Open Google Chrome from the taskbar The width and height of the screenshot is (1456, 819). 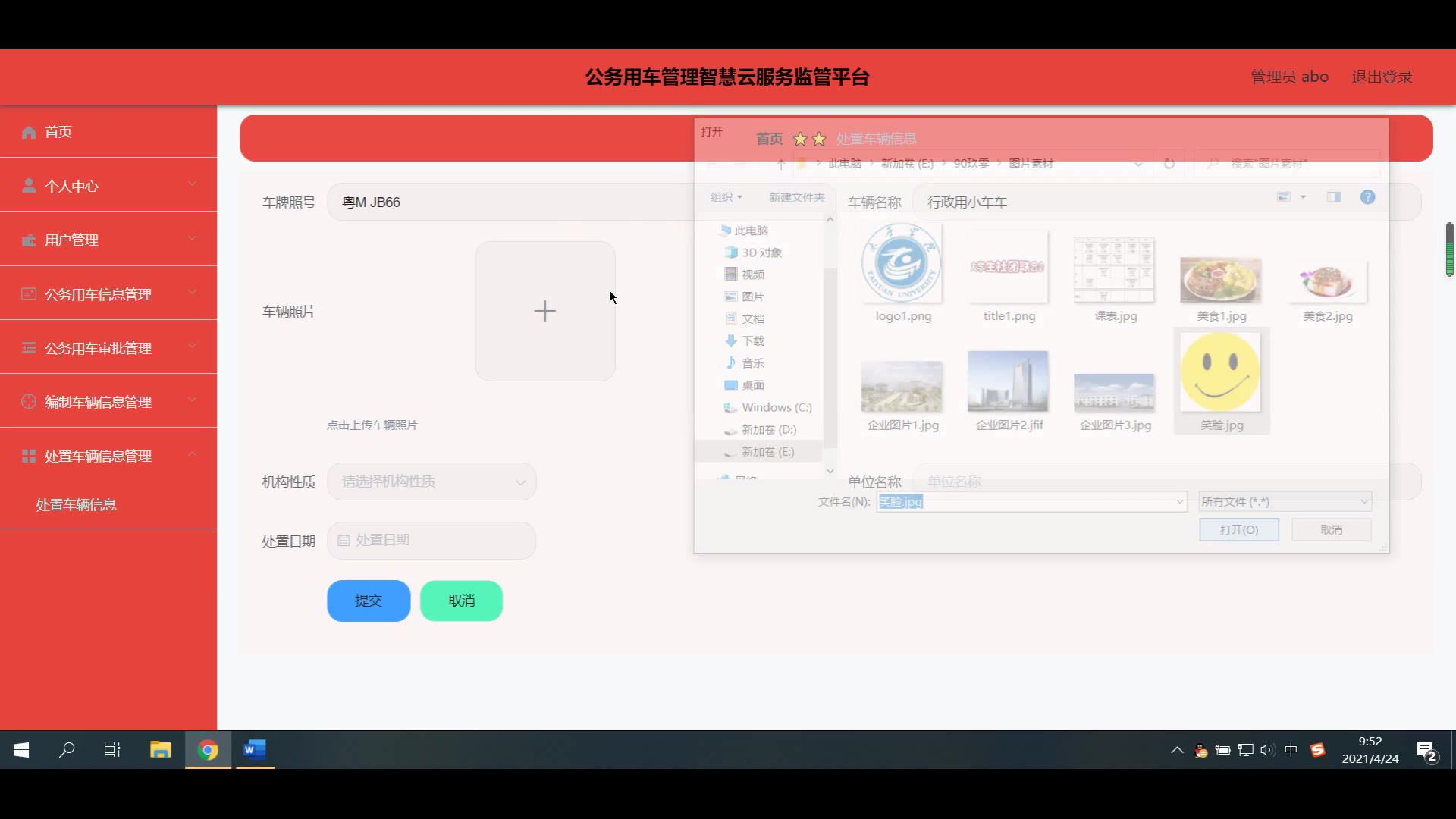point(208,750)
